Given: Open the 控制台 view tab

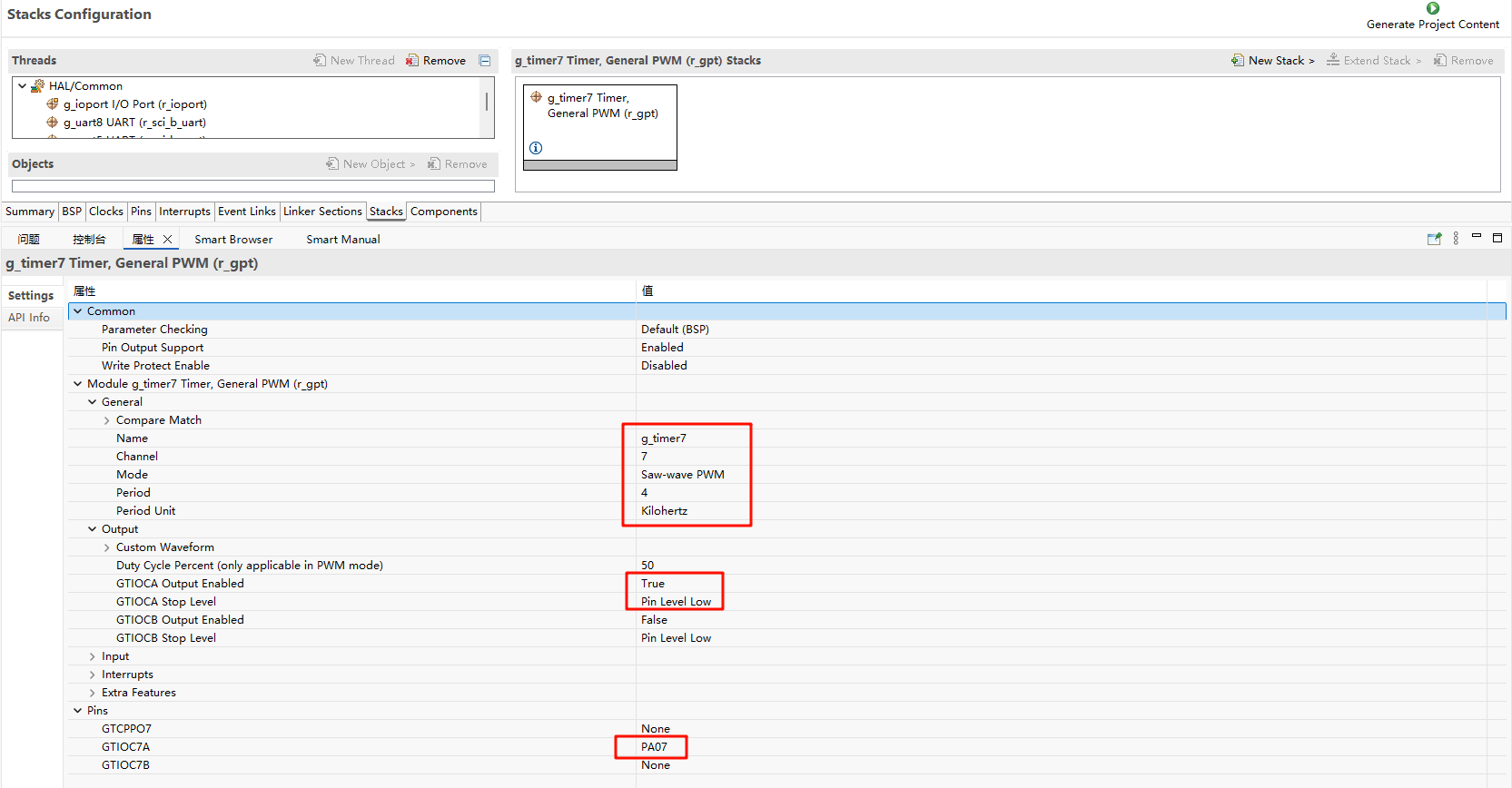Looking at the screenshot, I should (89, 240).
